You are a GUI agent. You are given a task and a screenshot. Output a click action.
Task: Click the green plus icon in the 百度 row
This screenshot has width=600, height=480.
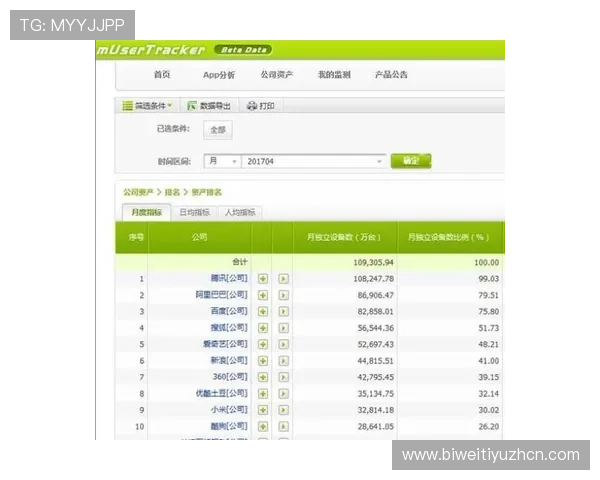[263, 311]
